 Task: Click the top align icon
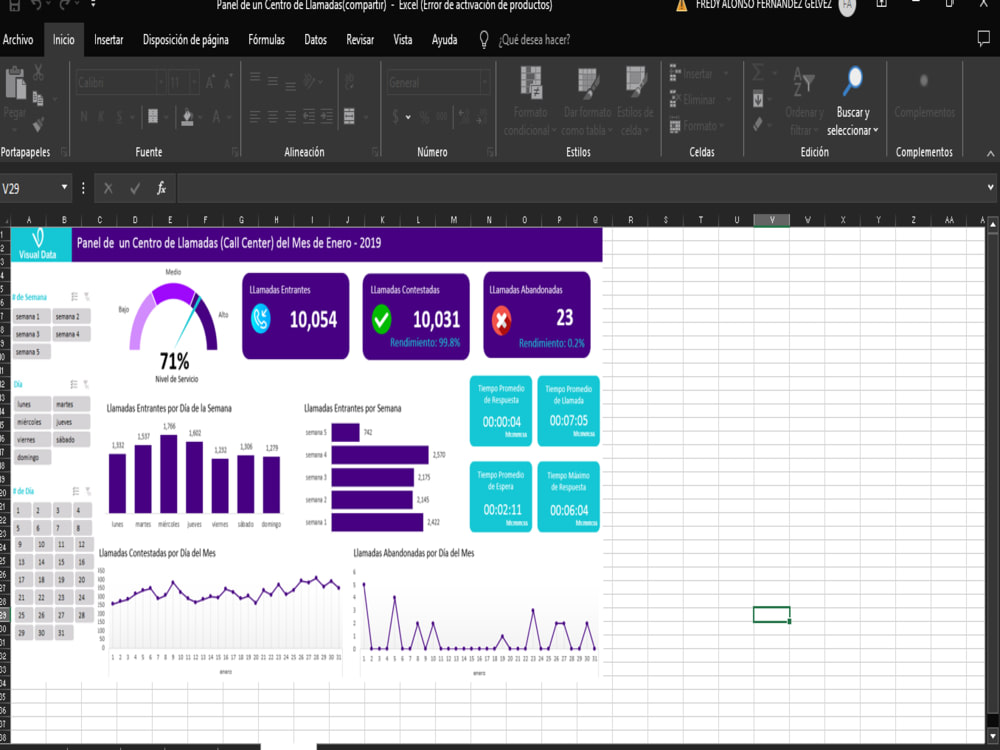255,79
